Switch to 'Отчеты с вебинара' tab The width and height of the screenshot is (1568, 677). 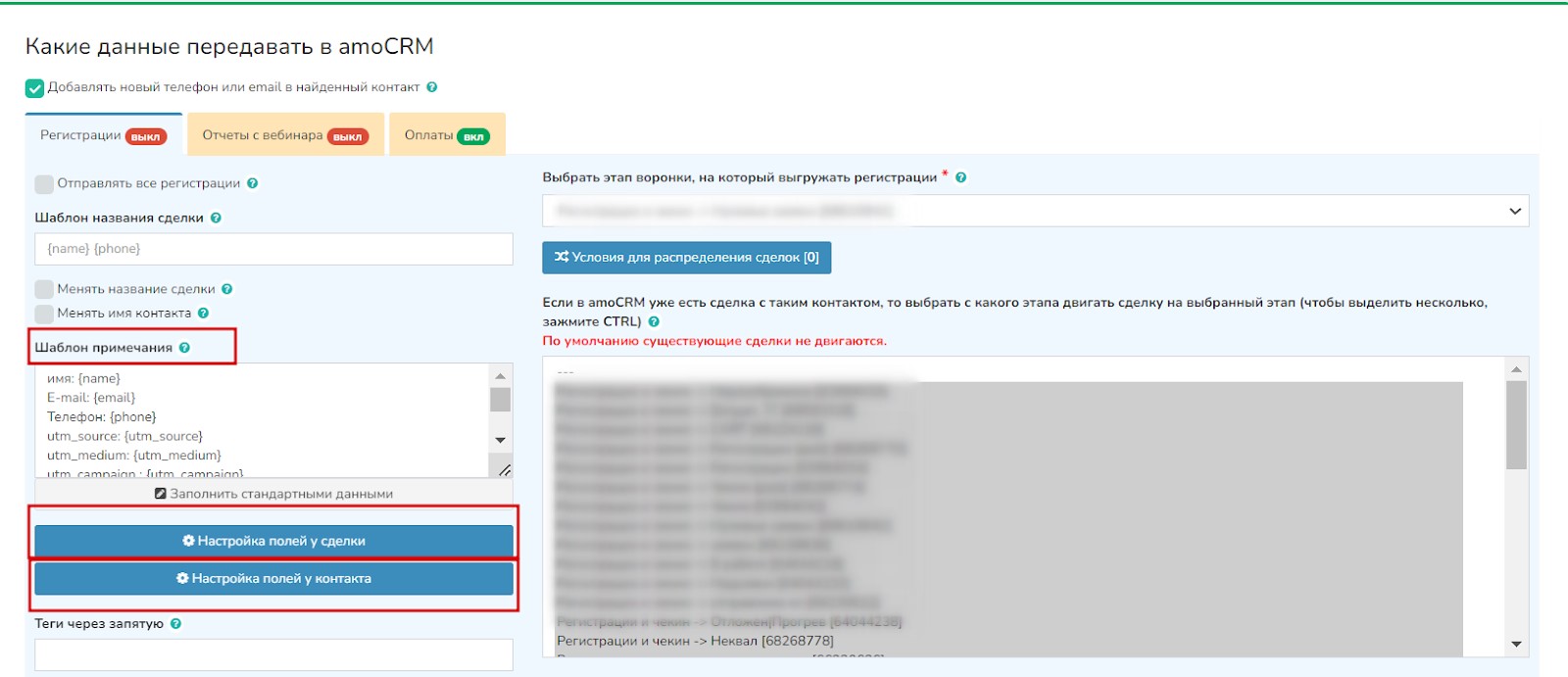pyautogui.click(x=284, y=135)
